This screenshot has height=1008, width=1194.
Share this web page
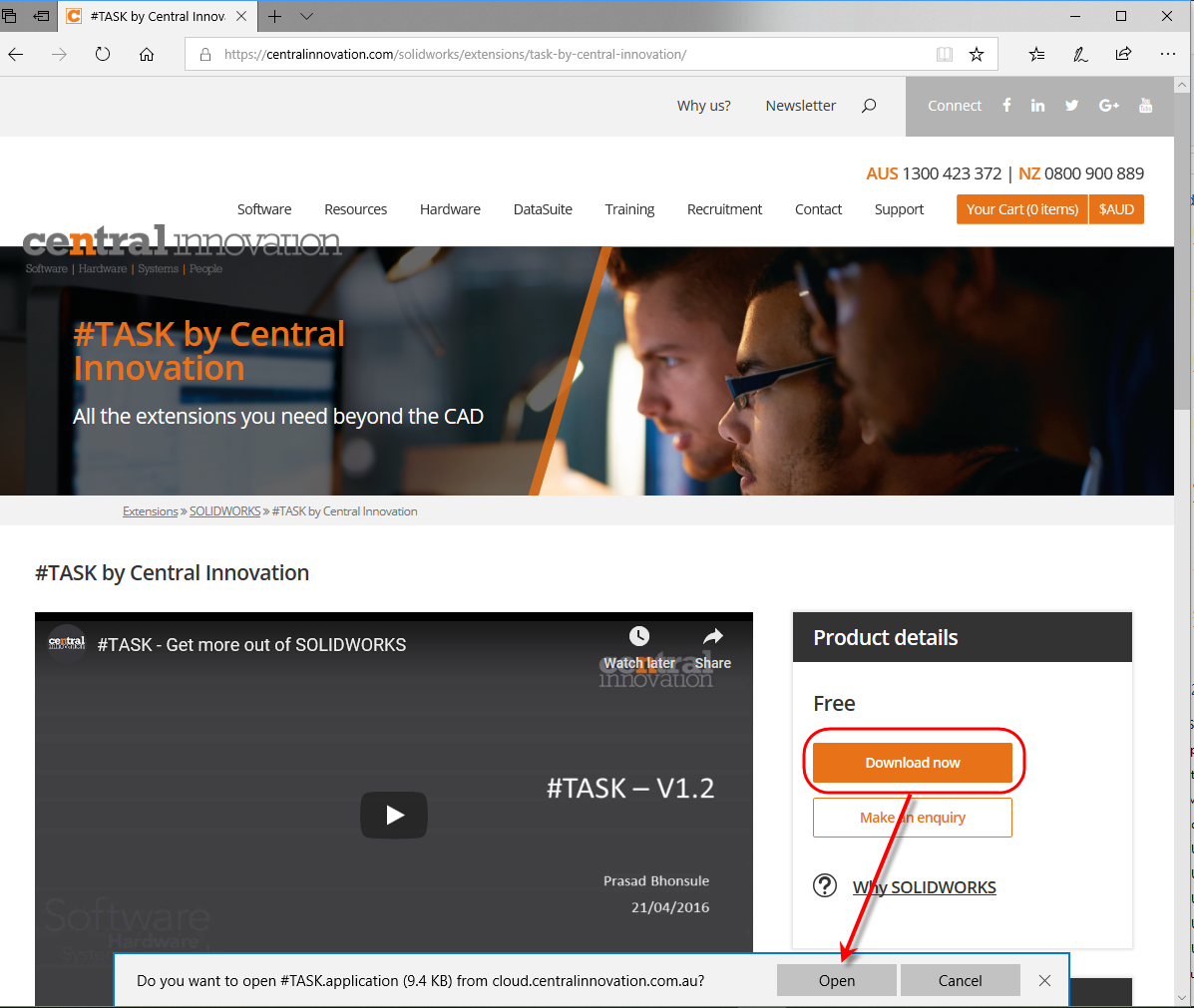coord(1123,54)
